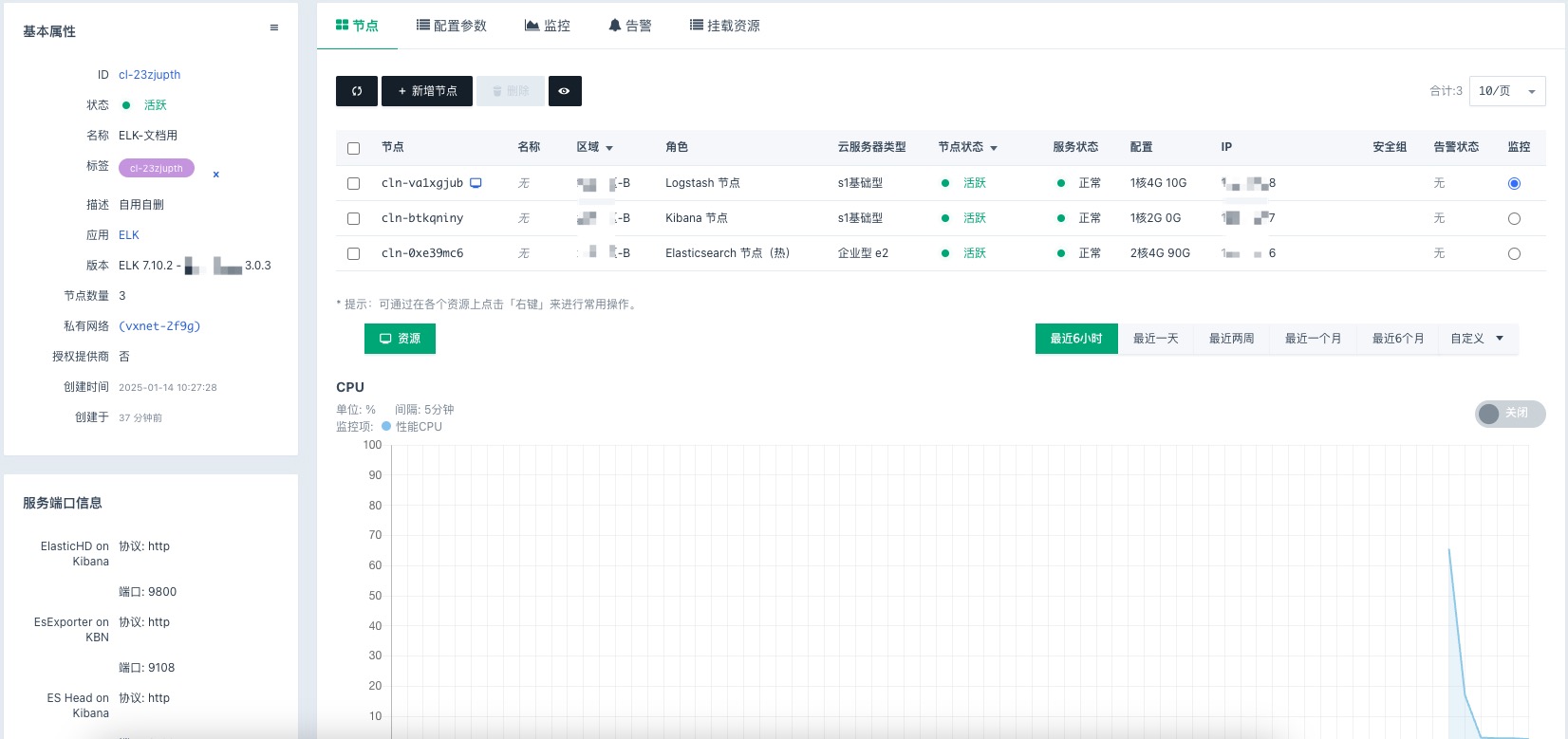Screen dimensions: 1568x739
Task: Toggle the CPU chart 关闭 switch
Action: click(1510, 414)
